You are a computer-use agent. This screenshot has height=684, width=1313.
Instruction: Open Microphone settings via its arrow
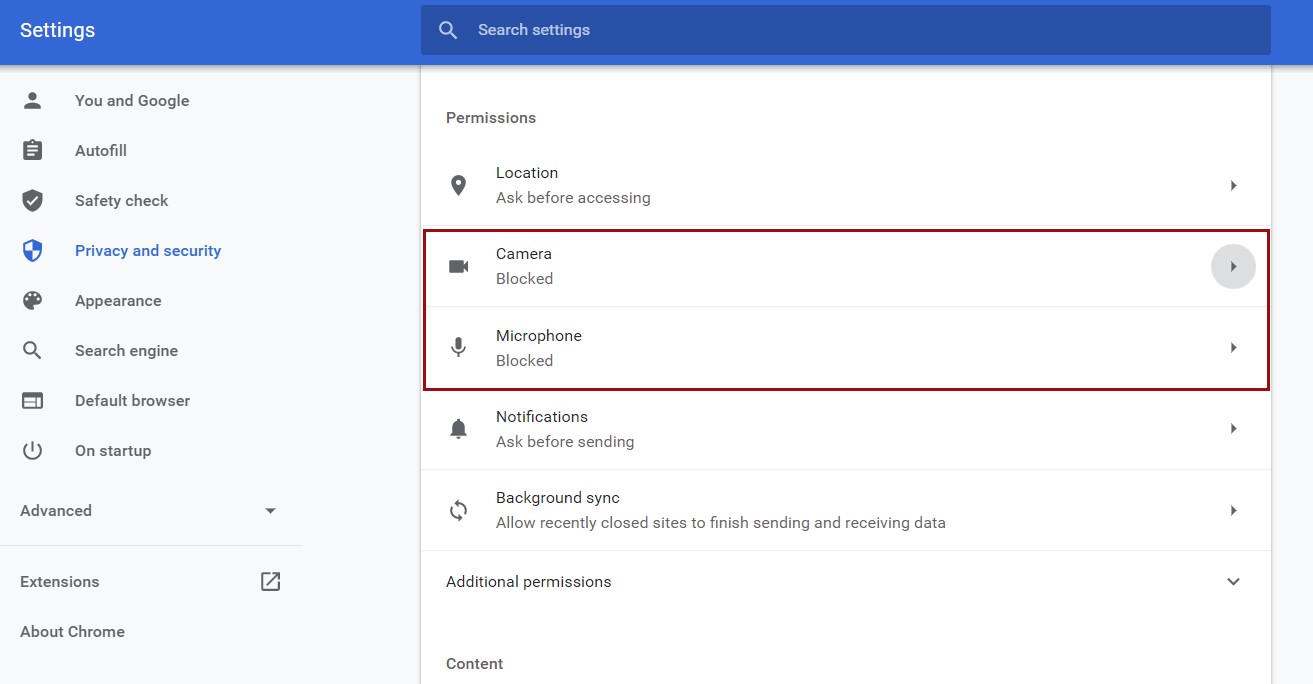1233,347
